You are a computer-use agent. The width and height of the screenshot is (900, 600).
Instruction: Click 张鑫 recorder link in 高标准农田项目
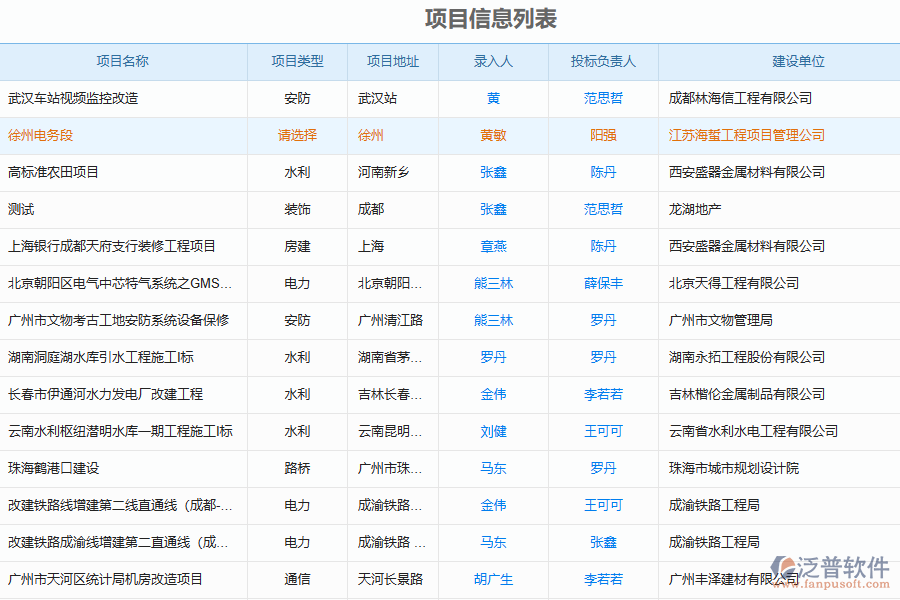(x=492, y=172)
